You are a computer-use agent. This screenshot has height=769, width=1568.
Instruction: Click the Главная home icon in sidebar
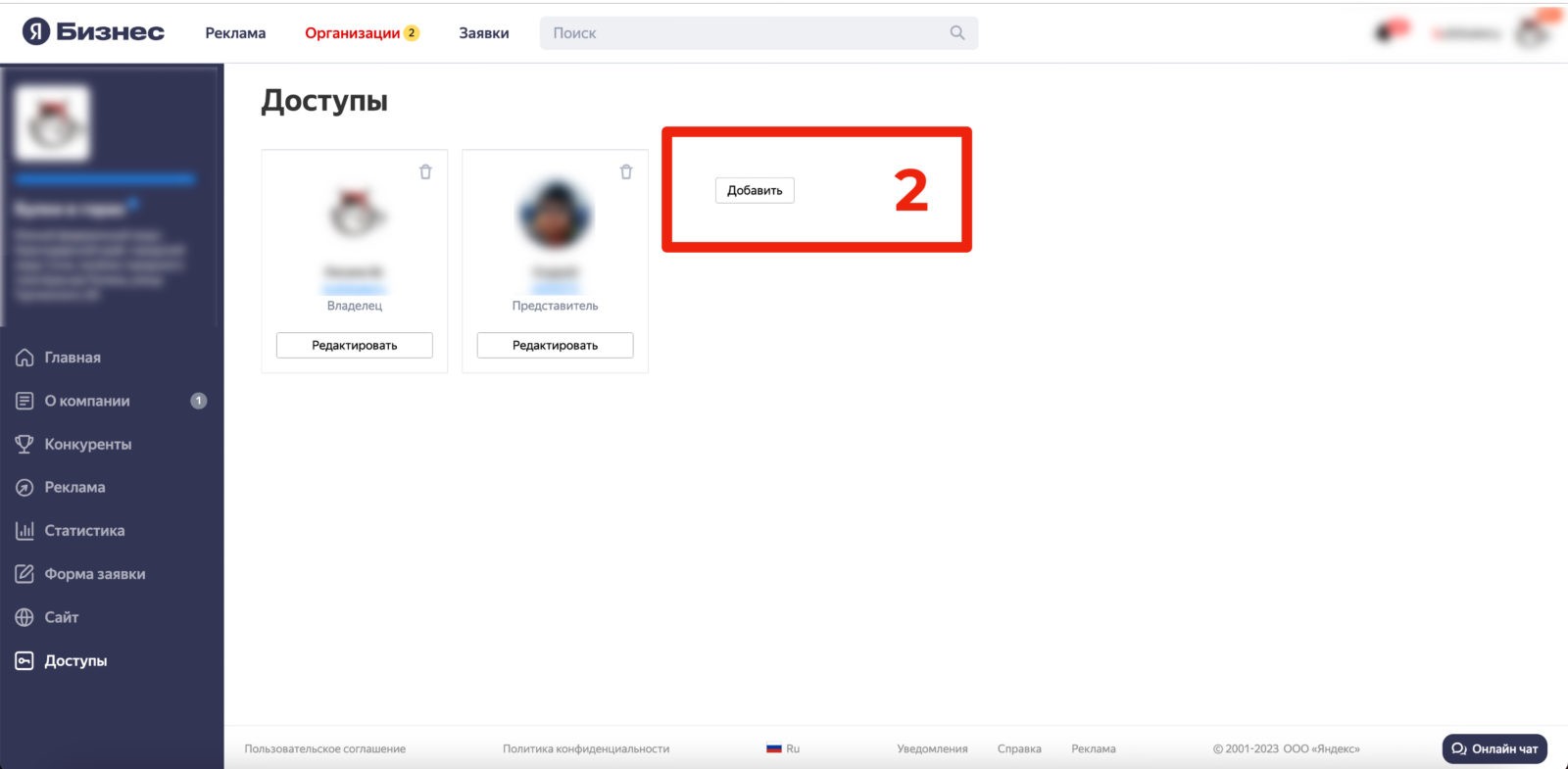click(x=24, y=358)
